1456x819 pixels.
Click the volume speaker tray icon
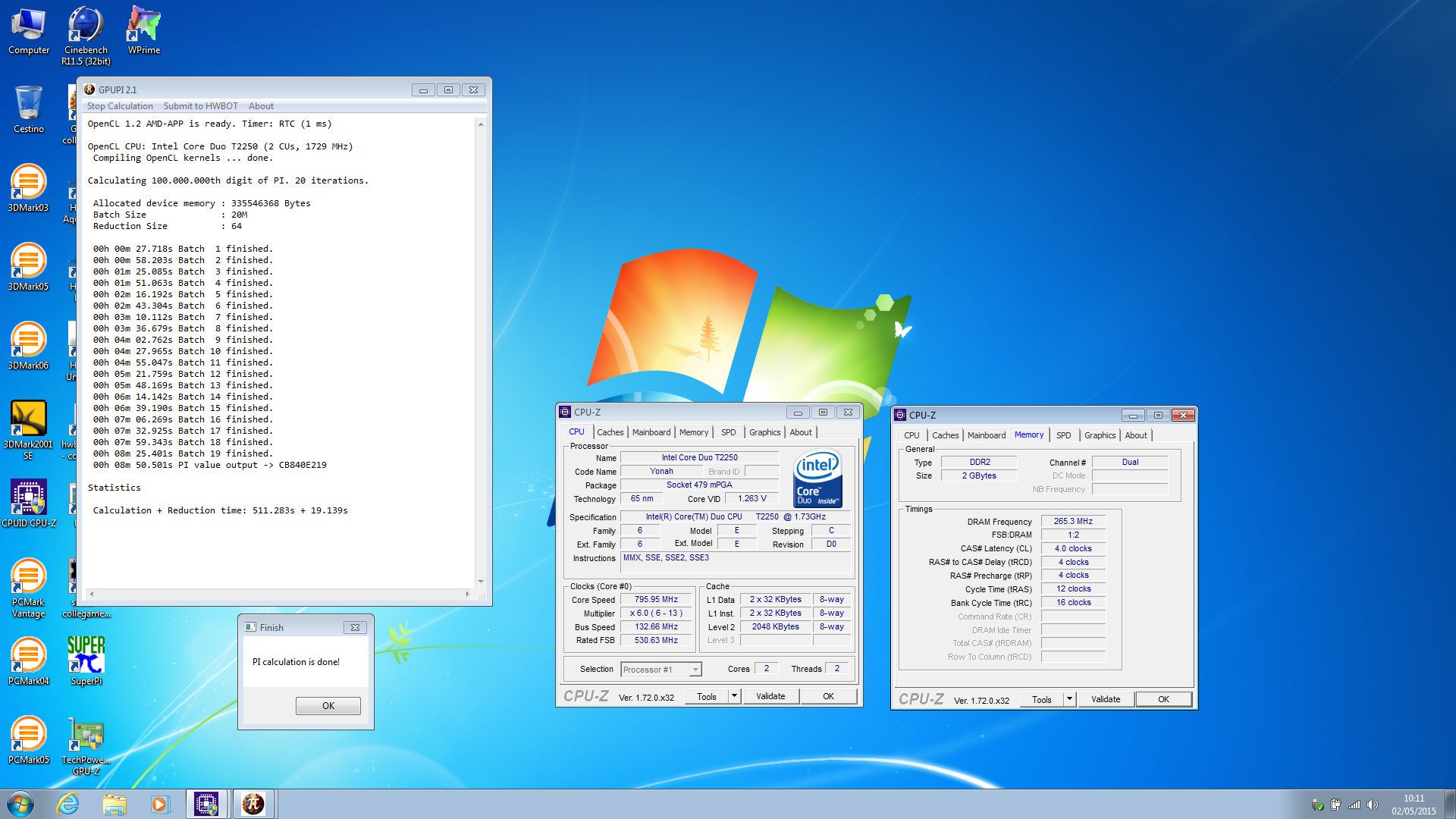tap(1373, 805)
